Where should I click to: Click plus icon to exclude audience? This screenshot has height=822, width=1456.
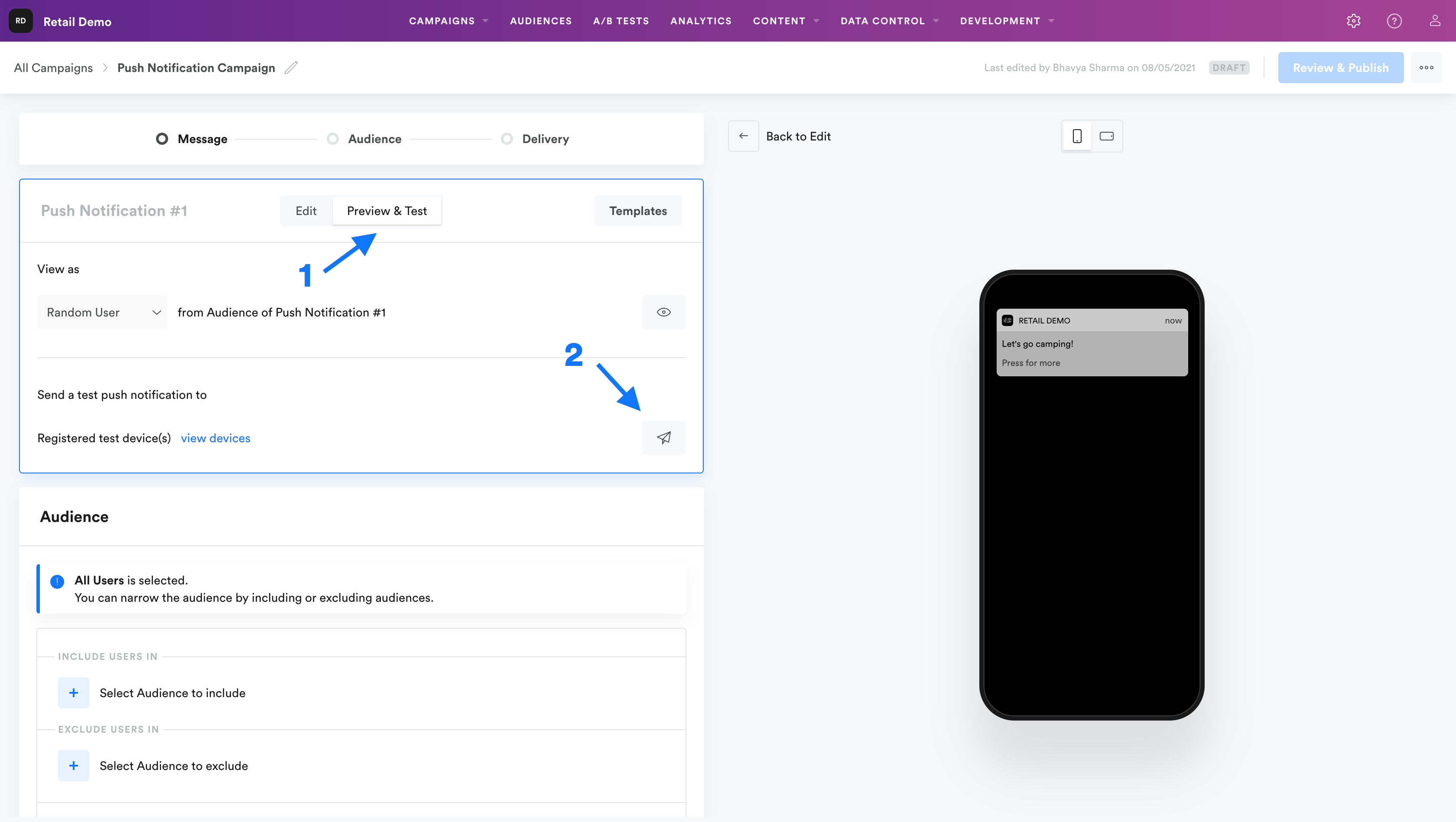[74, 766]
